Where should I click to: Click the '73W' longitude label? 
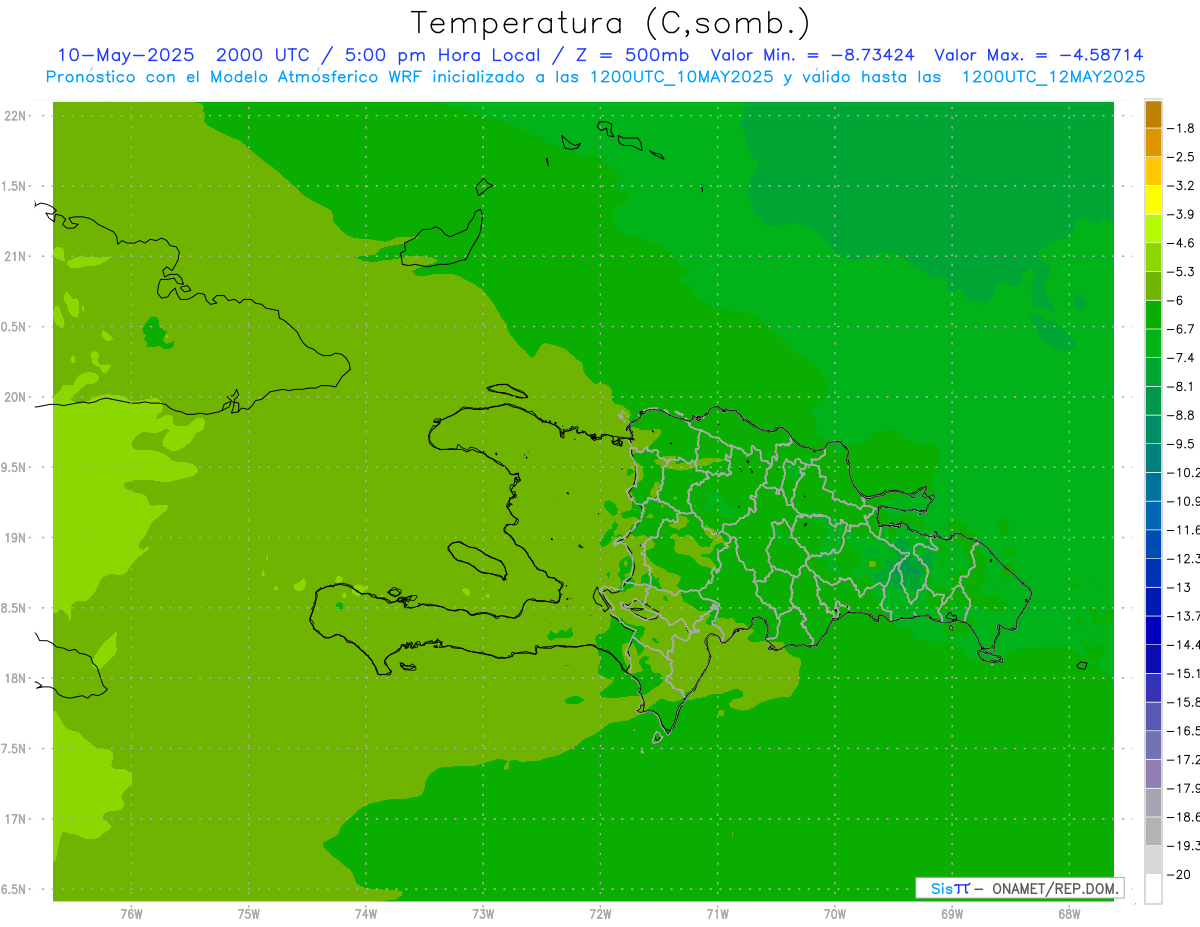pos(483,913)
